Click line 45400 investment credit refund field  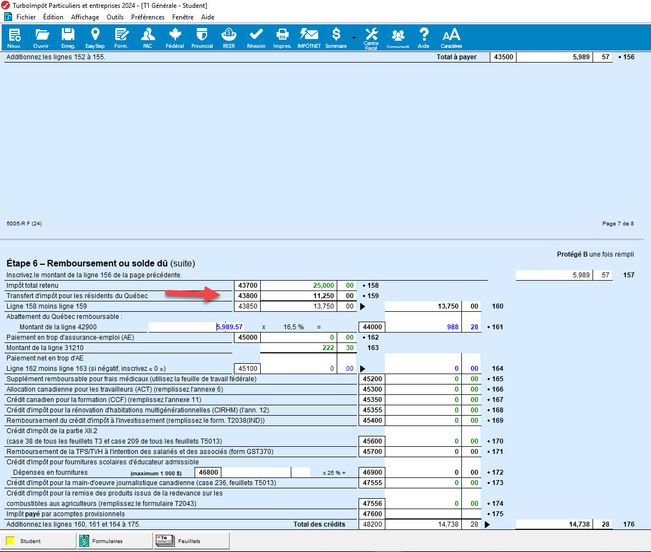pos(423,420)
